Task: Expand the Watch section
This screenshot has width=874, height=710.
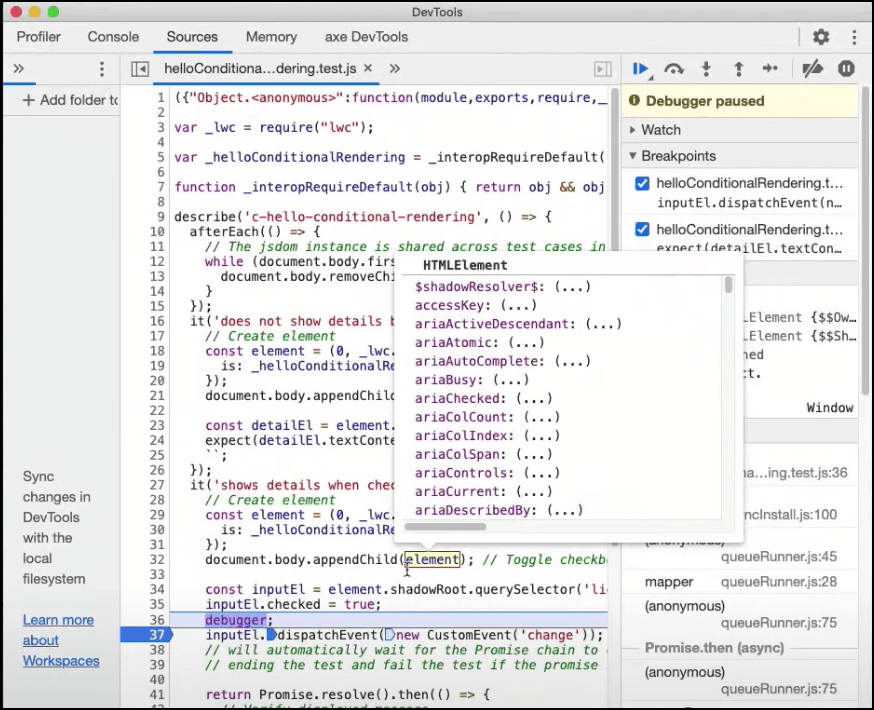Action: pyautogui.click(x=633, y=130)
